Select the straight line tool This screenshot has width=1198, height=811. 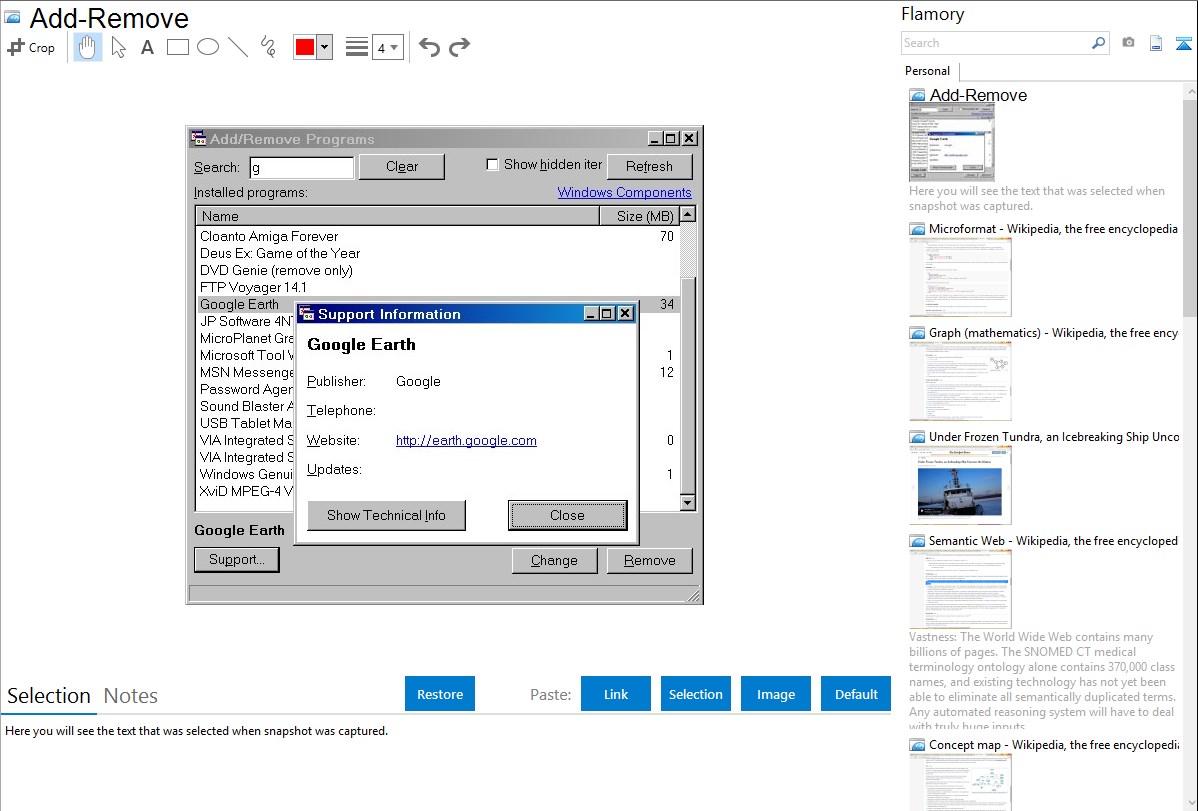pos(238,47)
